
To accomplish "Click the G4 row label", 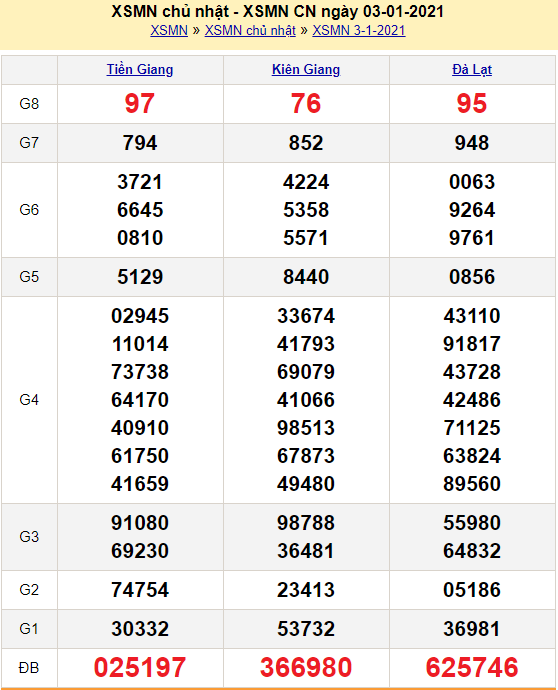I will pyautogui.click(x=29, y=400).
